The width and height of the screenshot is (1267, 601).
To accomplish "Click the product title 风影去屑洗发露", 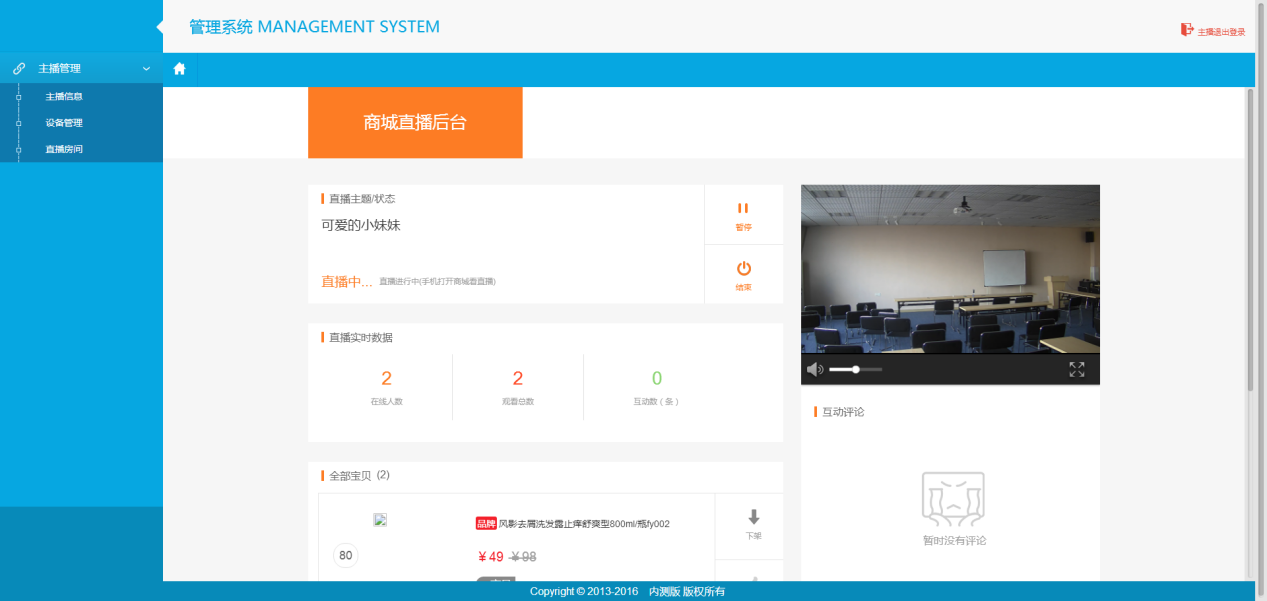I will pyautogui.click(x=584, y=524).
